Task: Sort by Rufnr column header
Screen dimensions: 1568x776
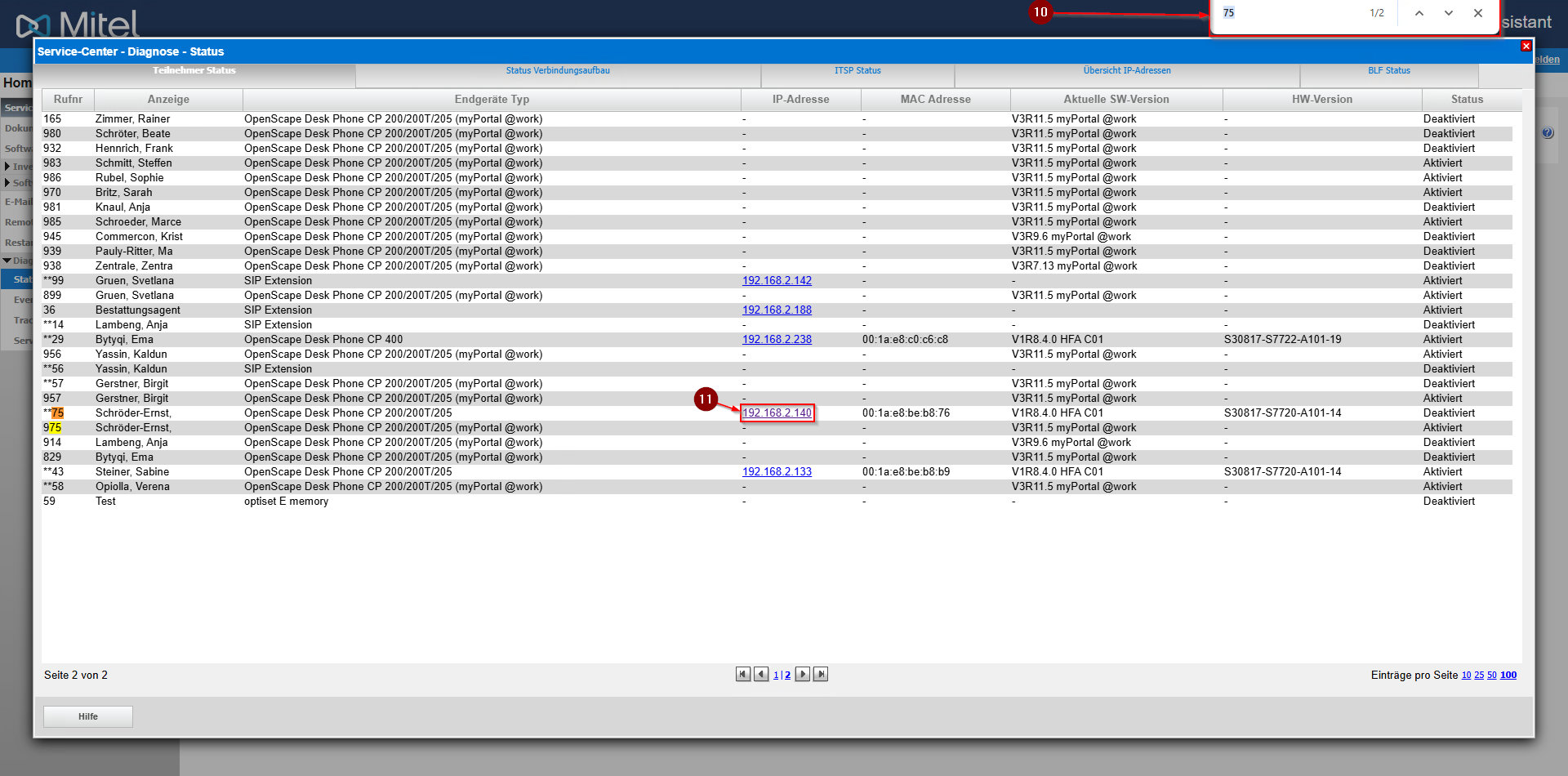Action: [69, 100]
